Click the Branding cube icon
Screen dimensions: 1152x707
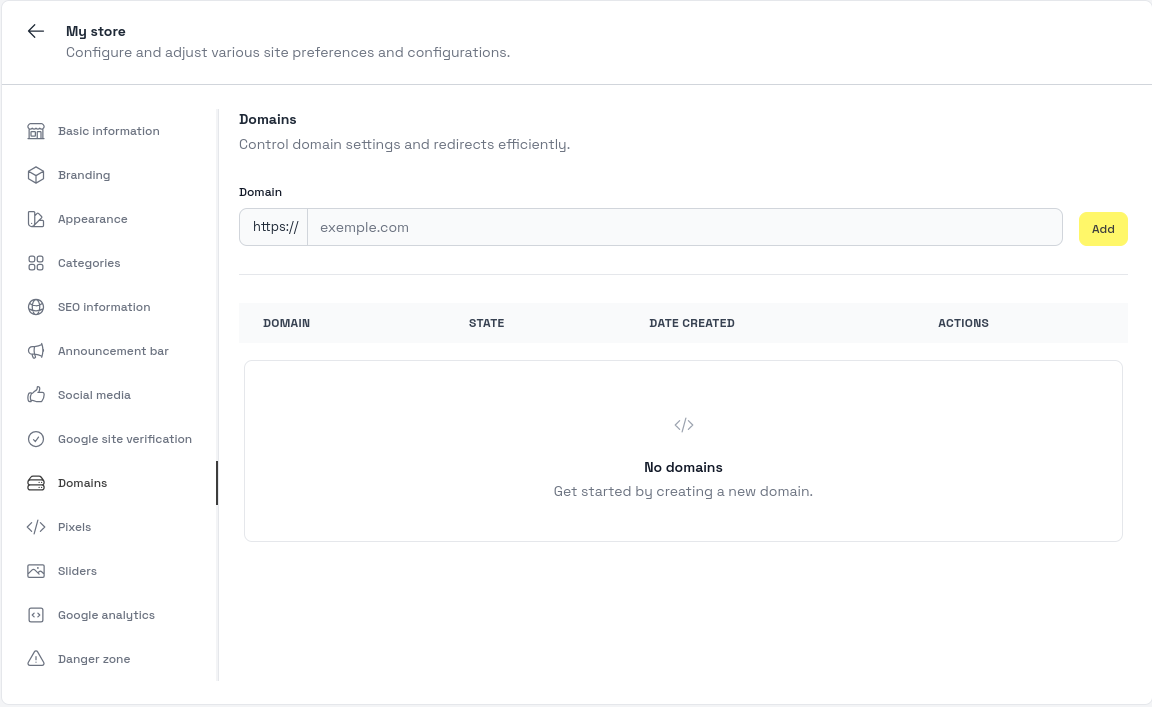36,175
